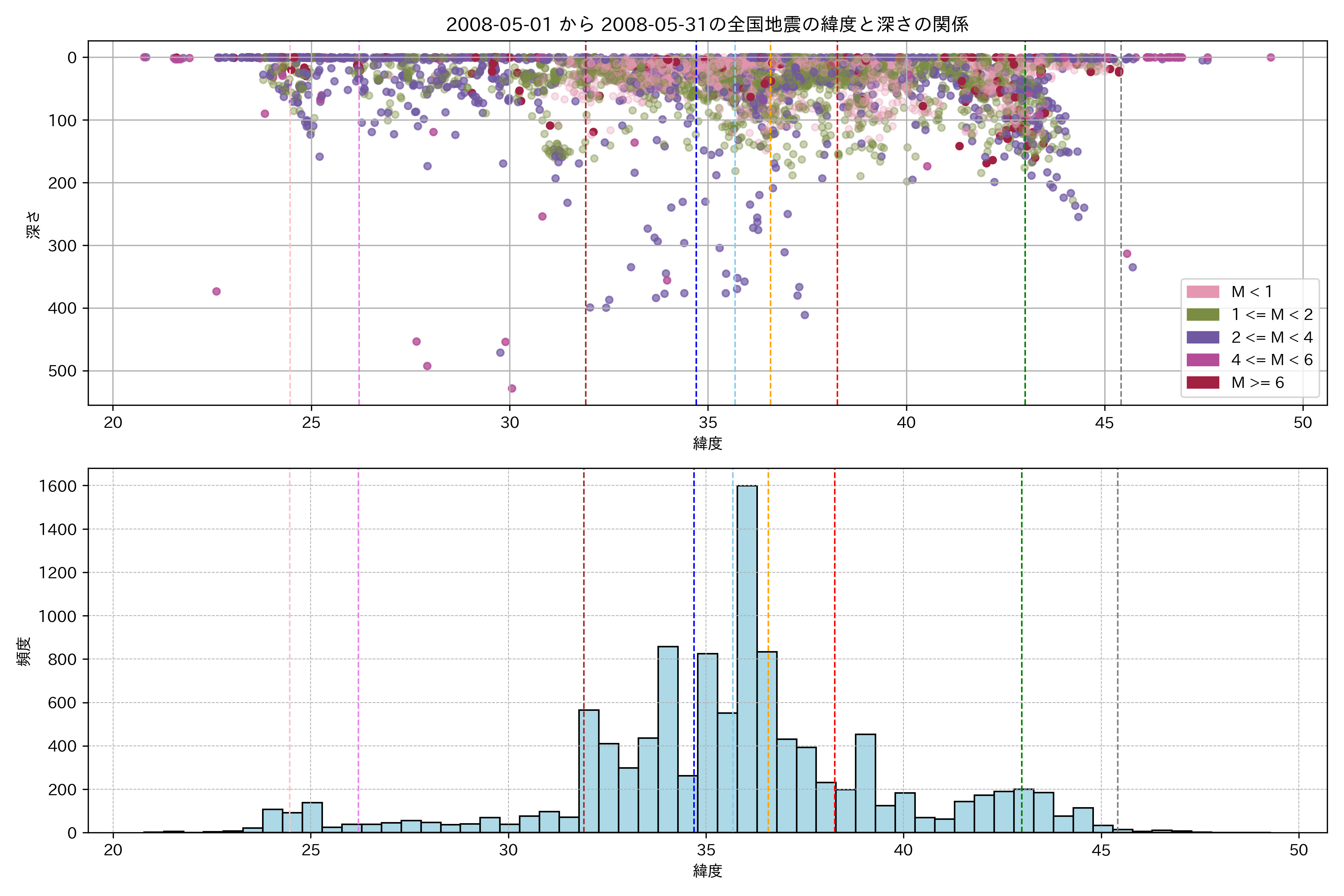1344x896 pixels.
Task: Click the histogram bar just below latitude 34
Action: pos(668,743)
